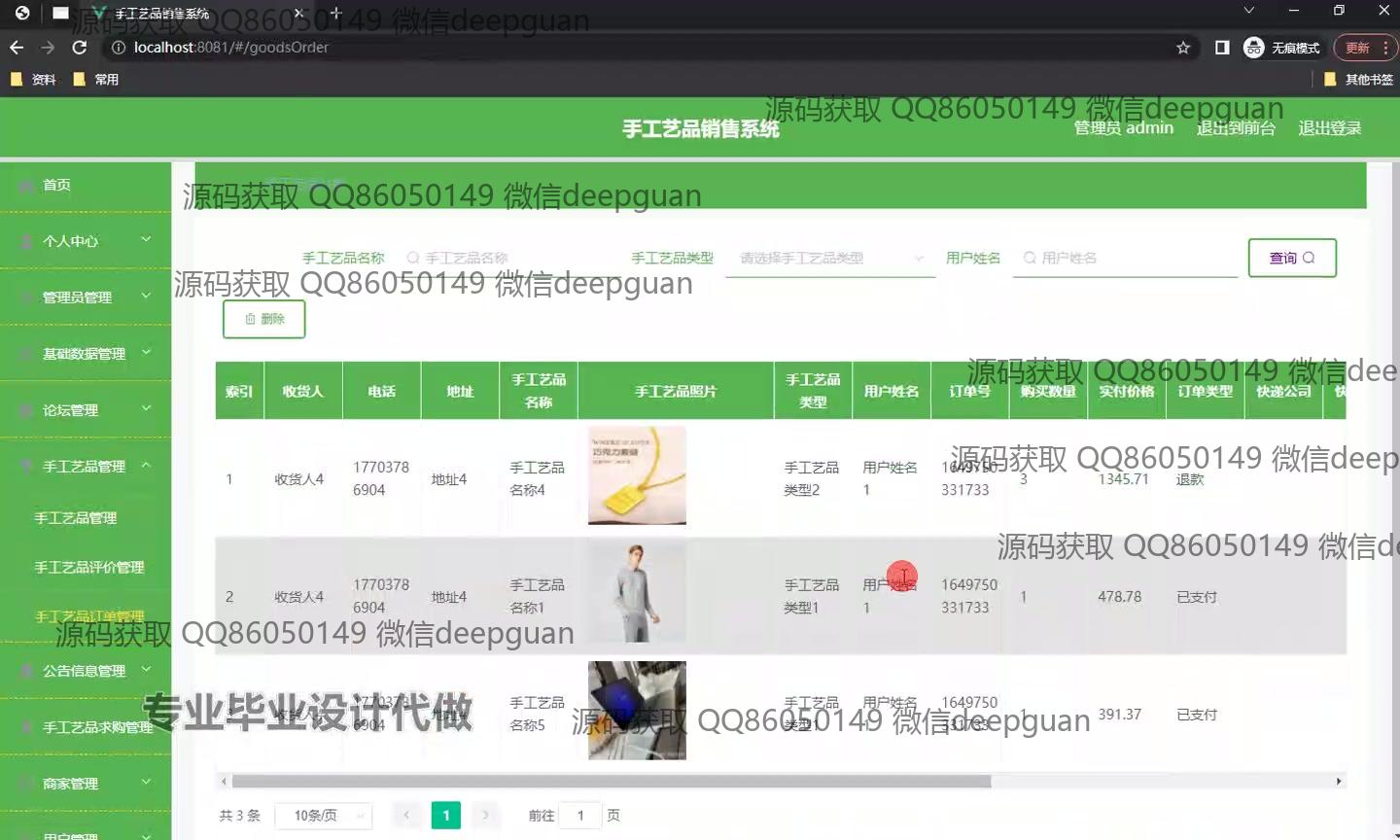Open the tab search dropdown arrow
Viewport: 1400px width, 840px height.
pos(1249,11)
